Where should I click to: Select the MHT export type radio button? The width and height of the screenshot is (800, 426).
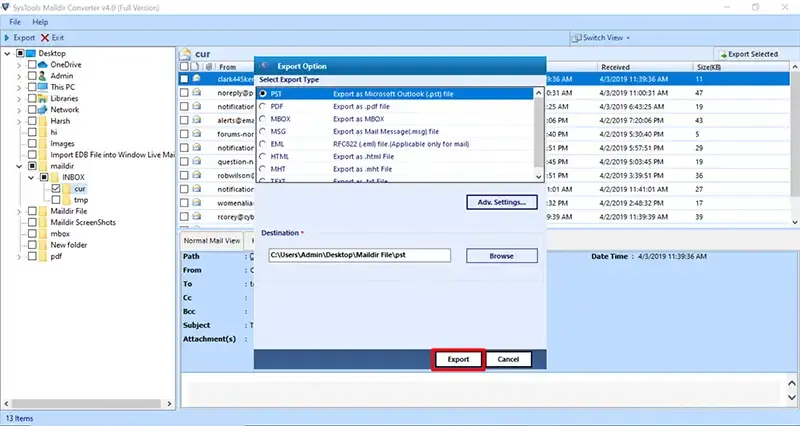click(x=263, y=169)
